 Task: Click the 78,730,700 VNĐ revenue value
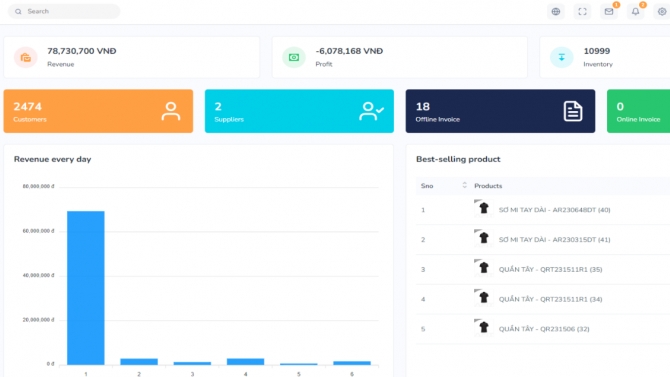point(82,51)
